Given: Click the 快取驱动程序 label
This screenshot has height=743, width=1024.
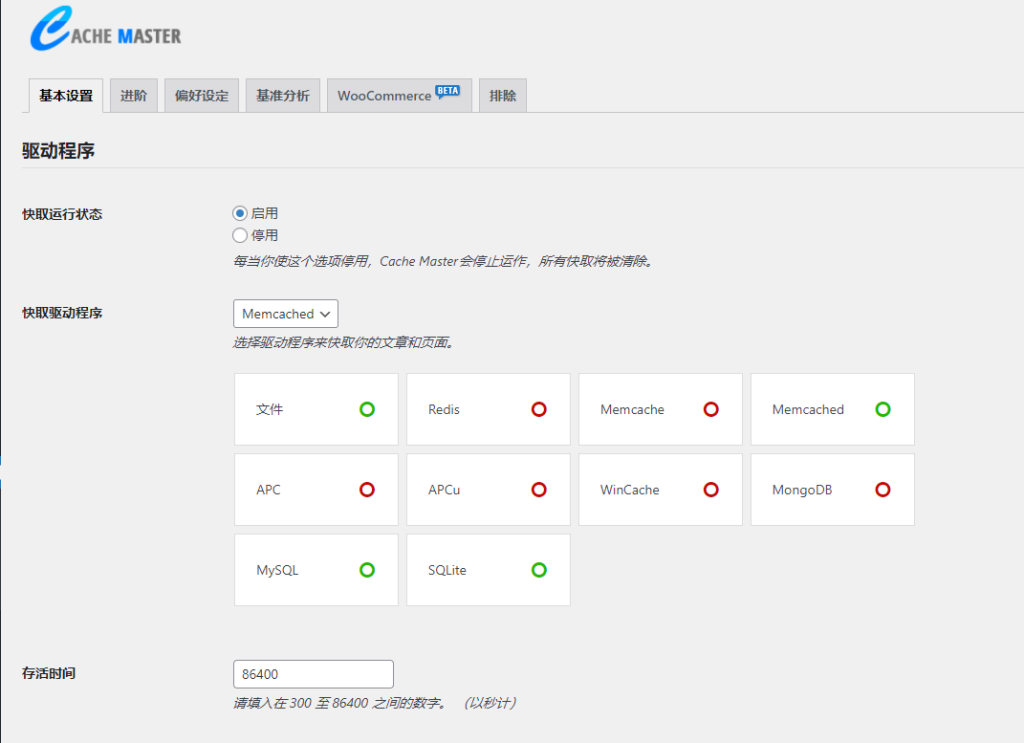Looking at the screenshot, I should pyautogui.click(x=62, y=313).
